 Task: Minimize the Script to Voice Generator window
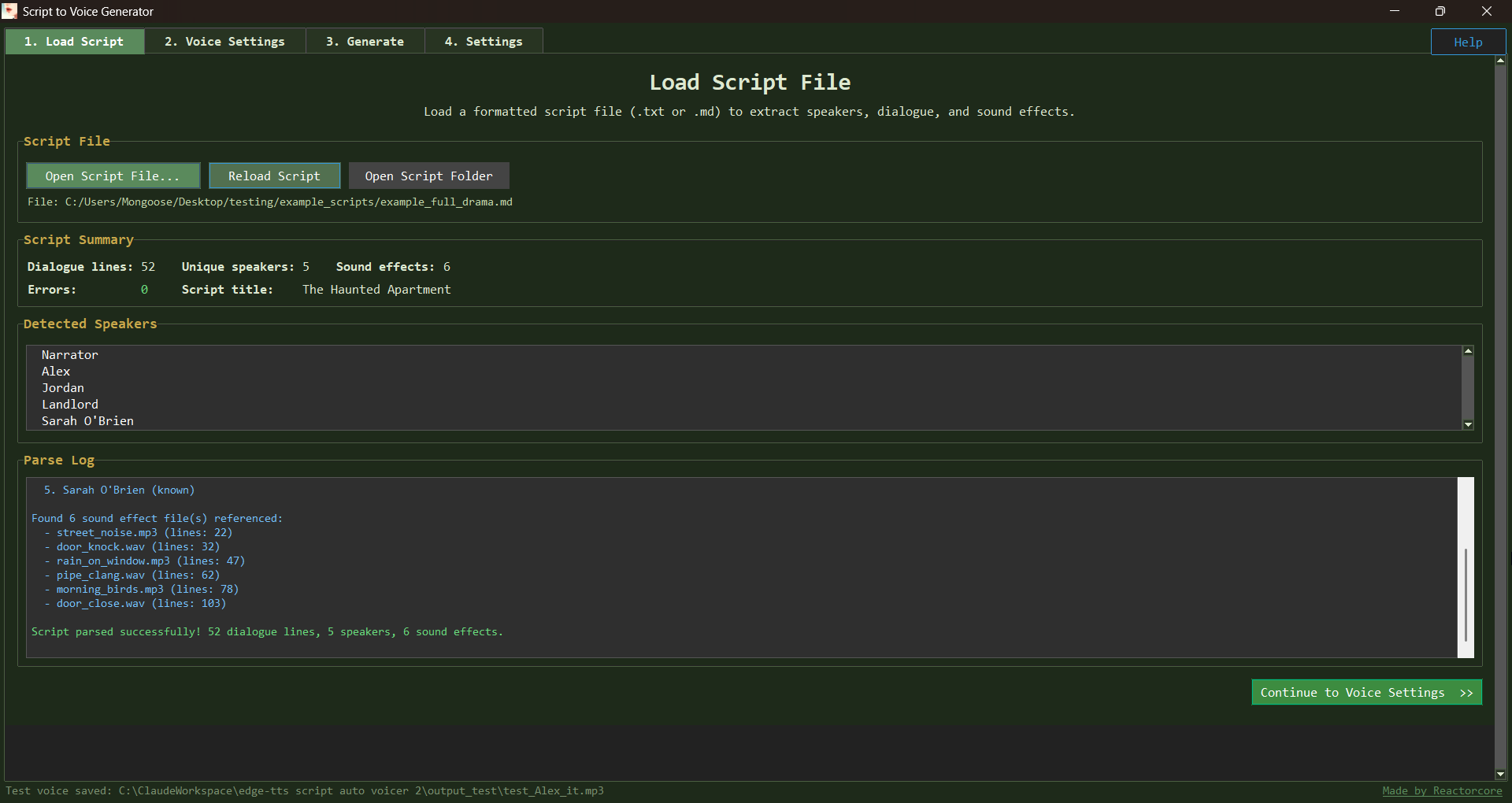[x=1394, y=11]
